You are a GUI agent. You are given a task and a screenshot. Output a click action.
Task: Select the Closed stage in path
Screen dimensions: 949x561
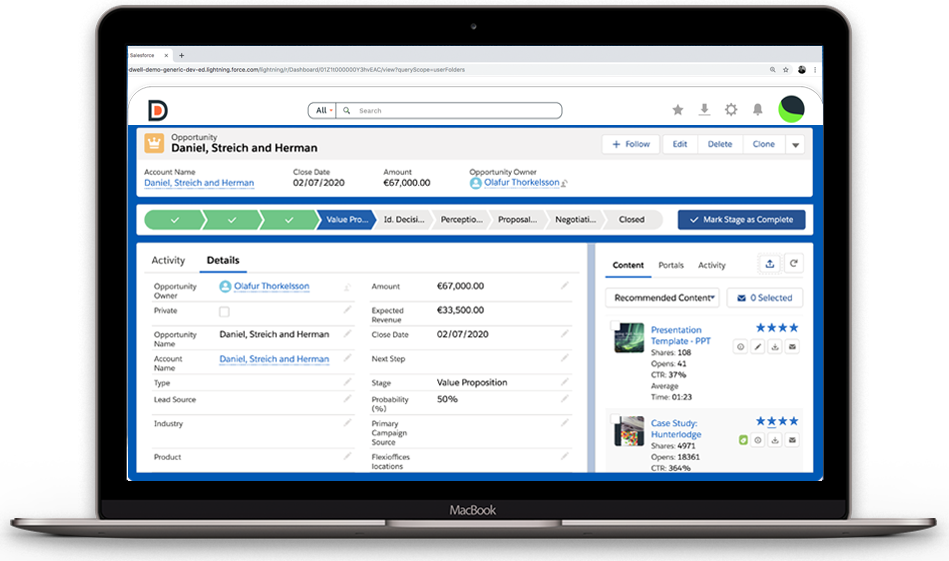pos(631,220)
